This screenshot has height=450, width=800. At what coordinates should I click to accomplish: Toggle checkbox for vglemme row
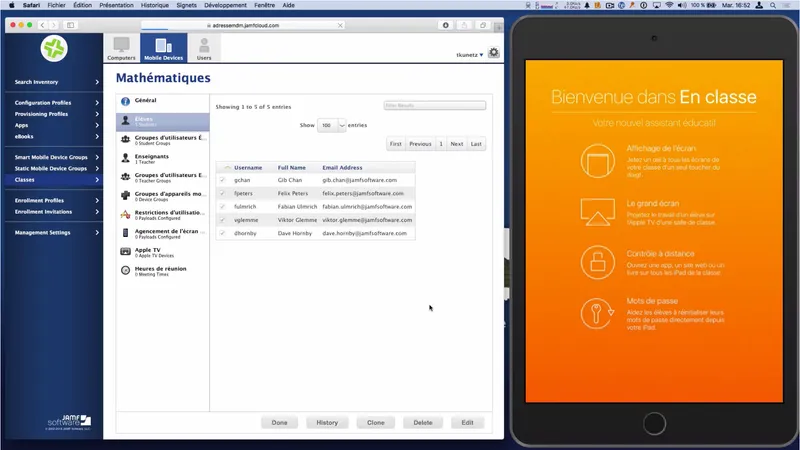click(222, 220)
